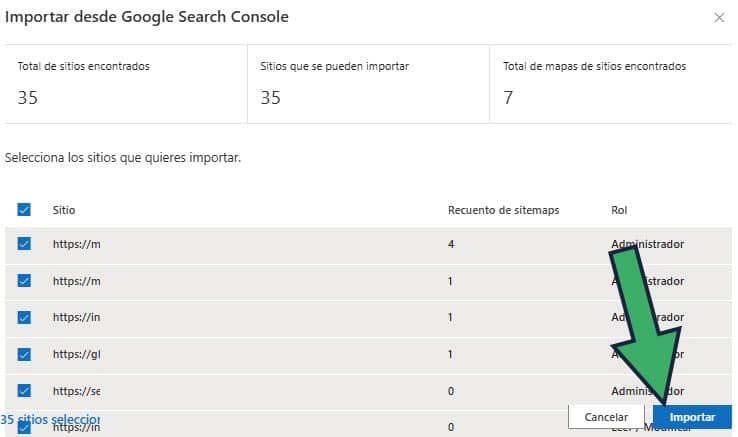Click the Total de mapas de sitios value 7
This screenshot has height=437, width=738.
[508, 97]
